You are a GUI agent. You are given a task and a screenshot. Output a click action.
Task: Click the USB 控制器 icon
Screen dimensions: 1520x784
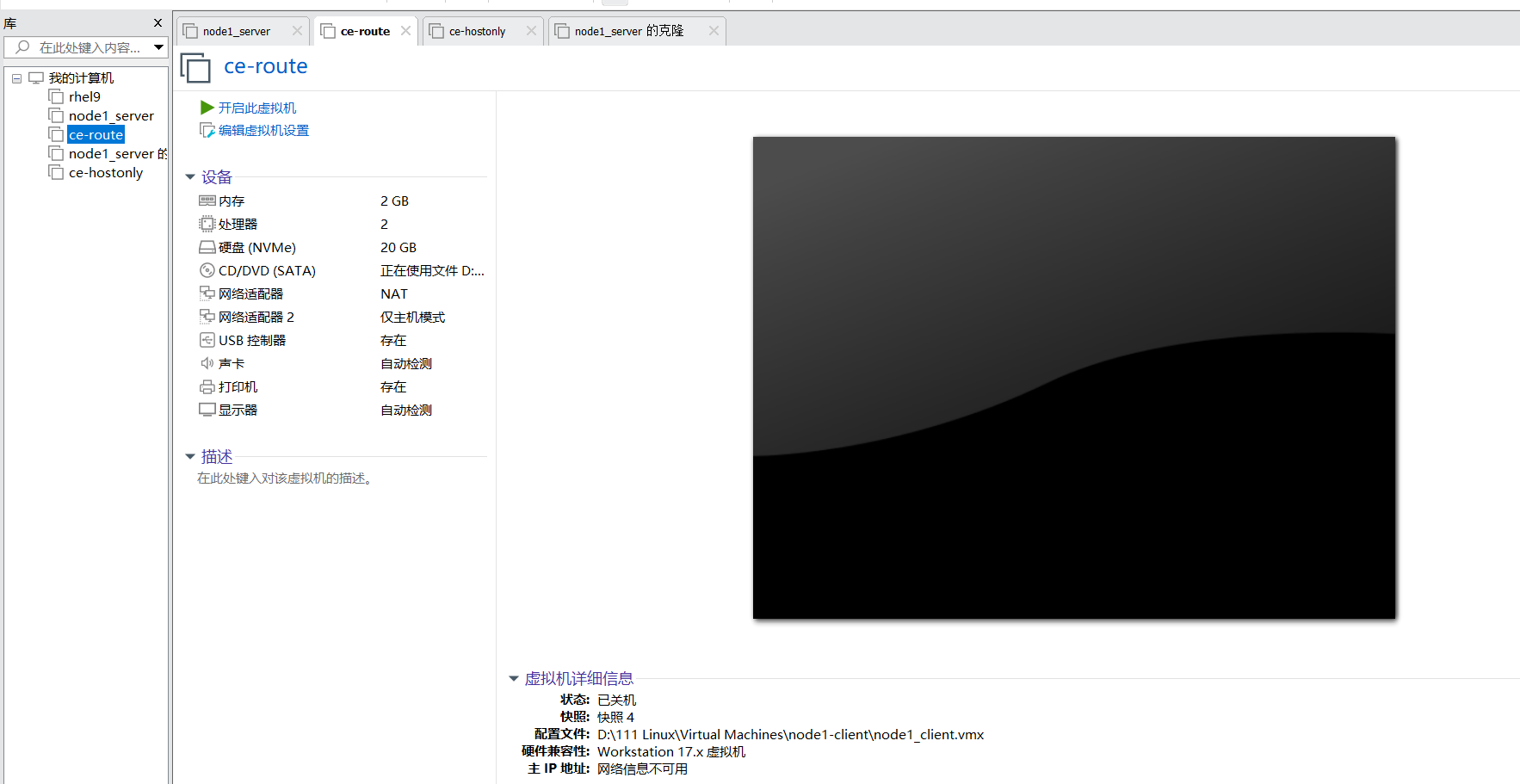[x=207, y=340]
